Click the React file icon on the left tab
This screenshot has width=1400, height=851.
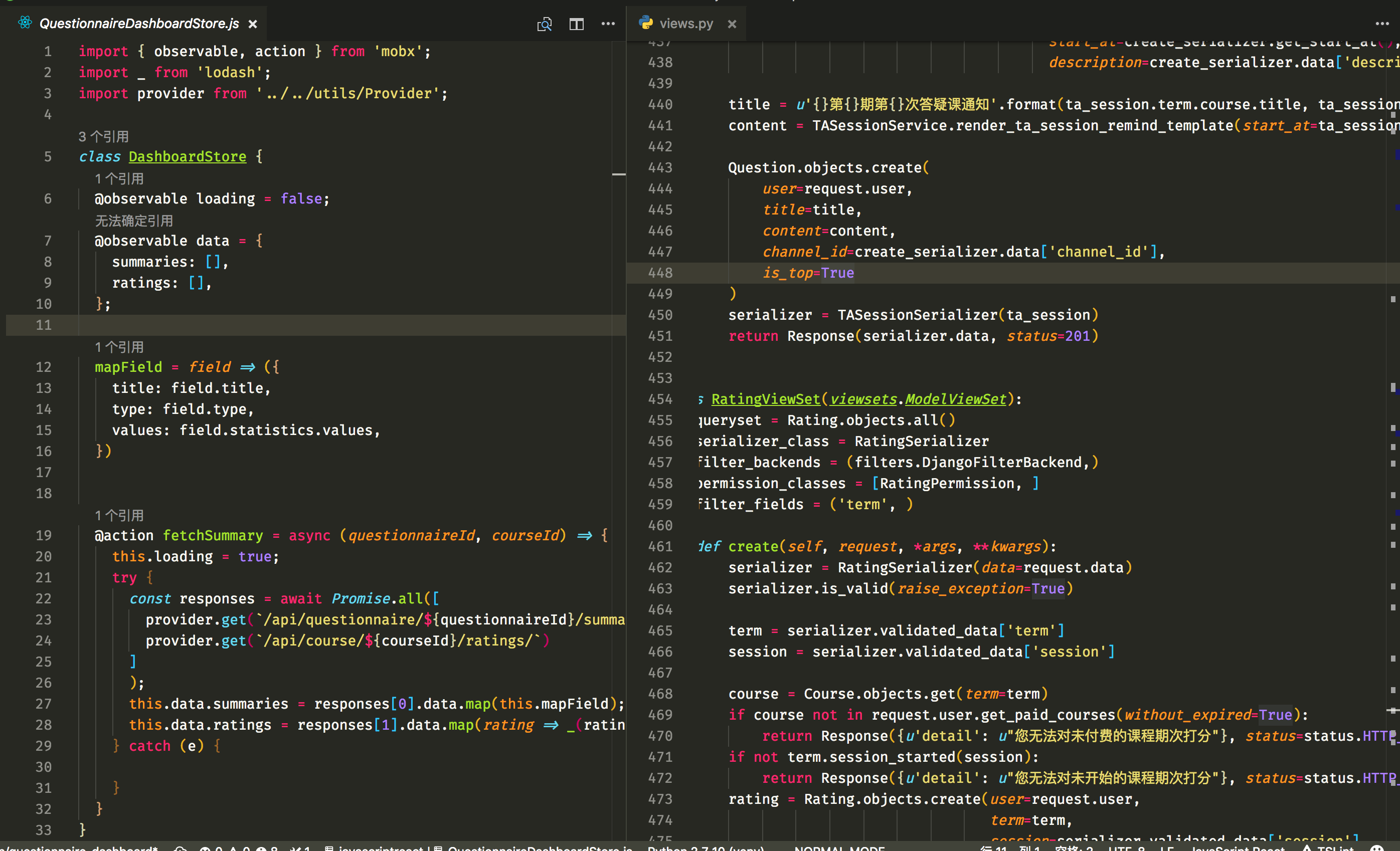[x=25, y=23]
